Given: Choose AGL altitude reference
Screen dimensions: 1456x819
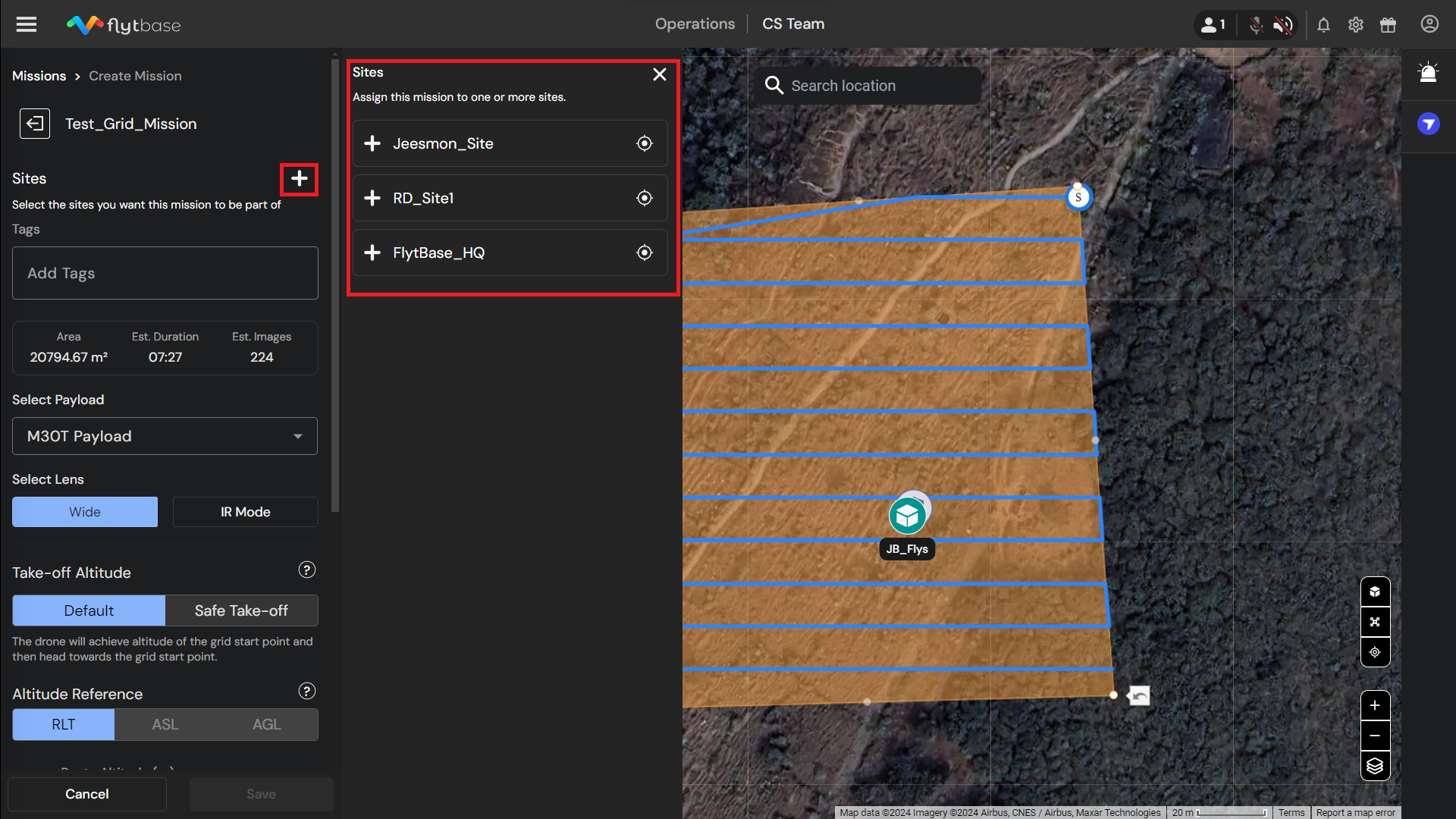Looking at the screenshot, I should [x=266, y=724].
